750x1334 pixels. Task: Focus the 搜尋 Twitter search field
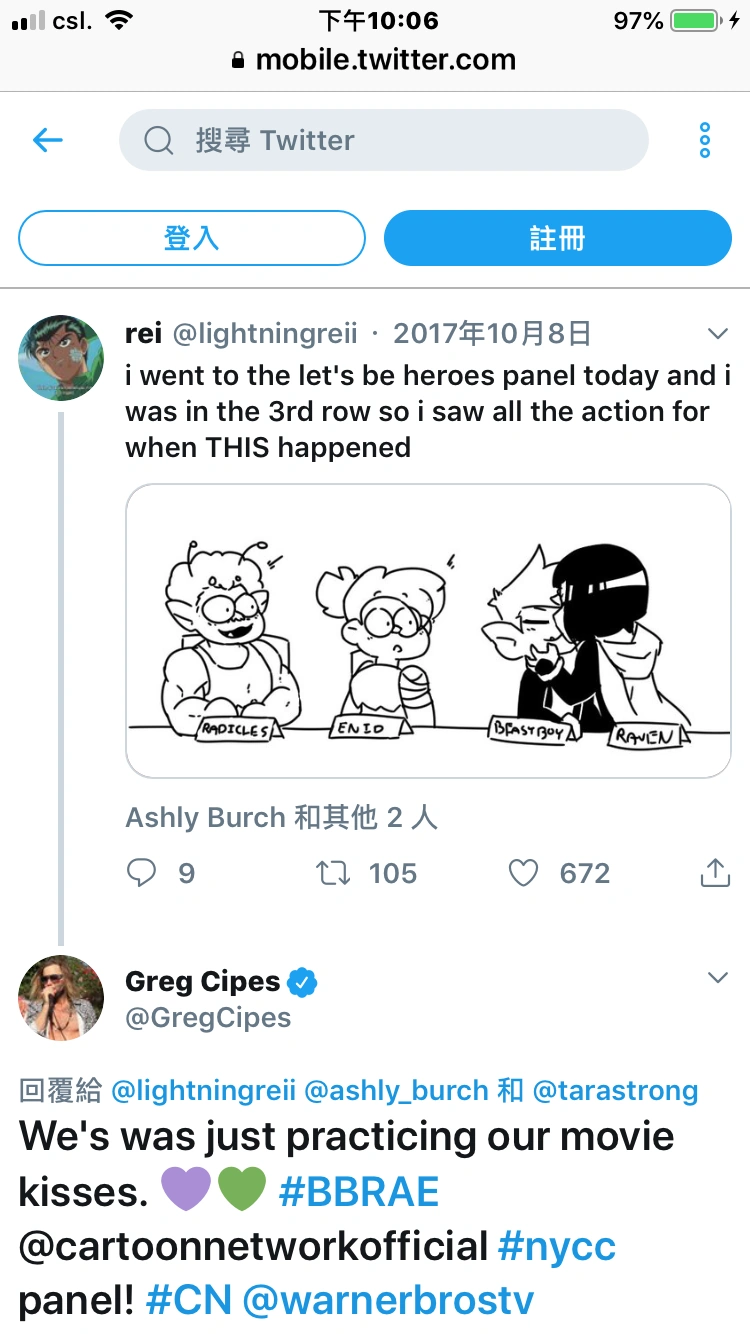(400, 140)
